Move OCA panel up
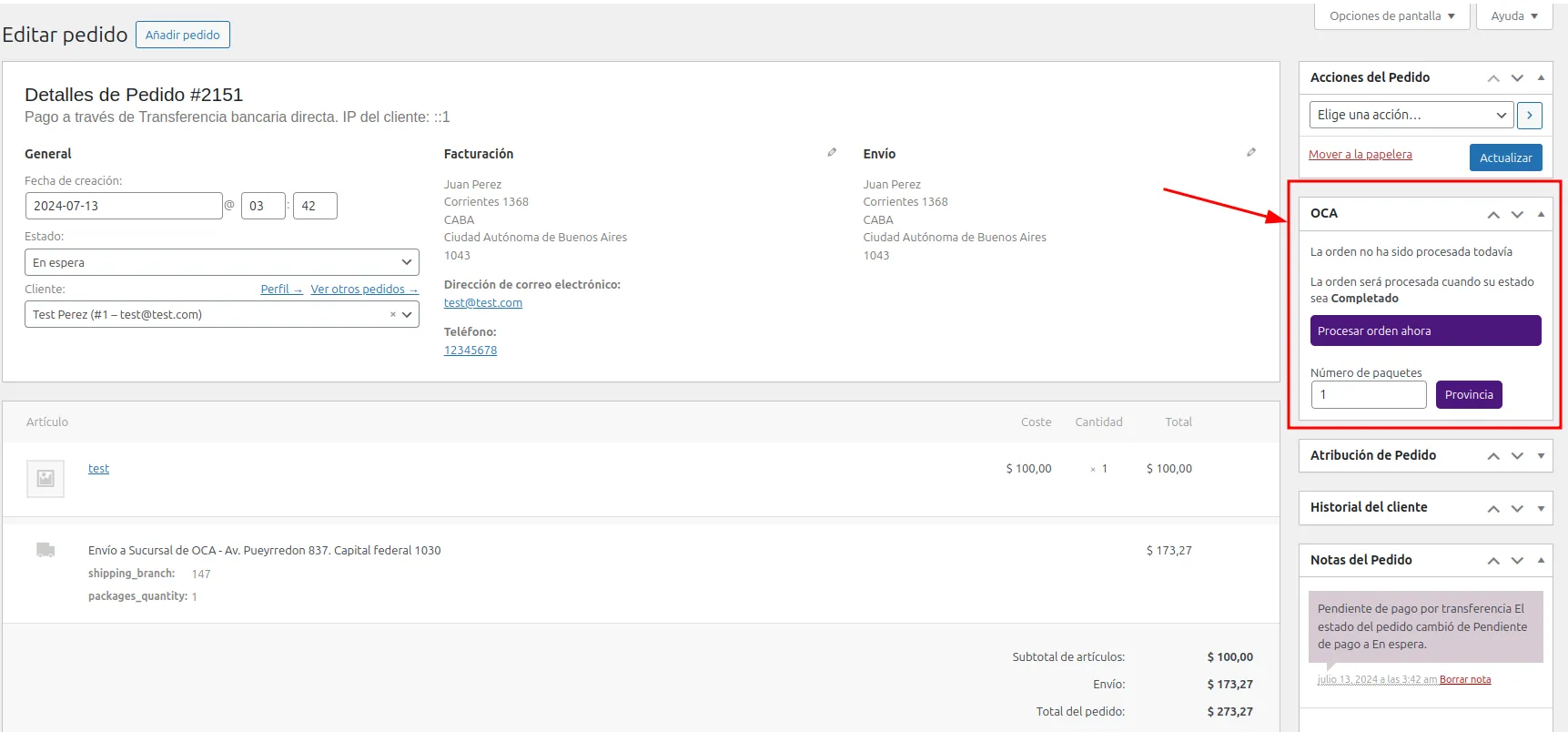1568x732 pixels. pos(1493,215)
